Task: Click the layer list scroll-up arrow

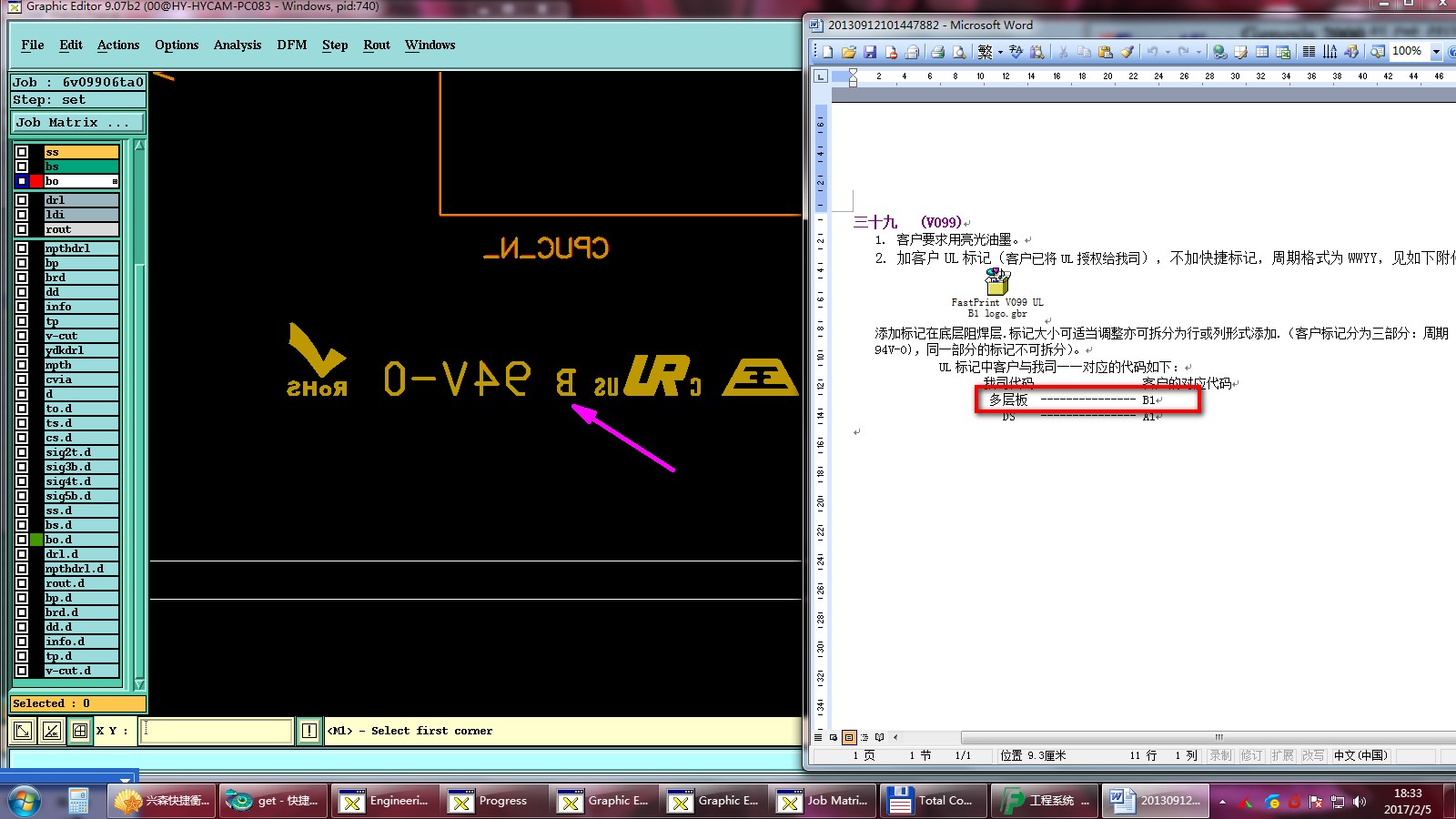Action: click(139, 146)
